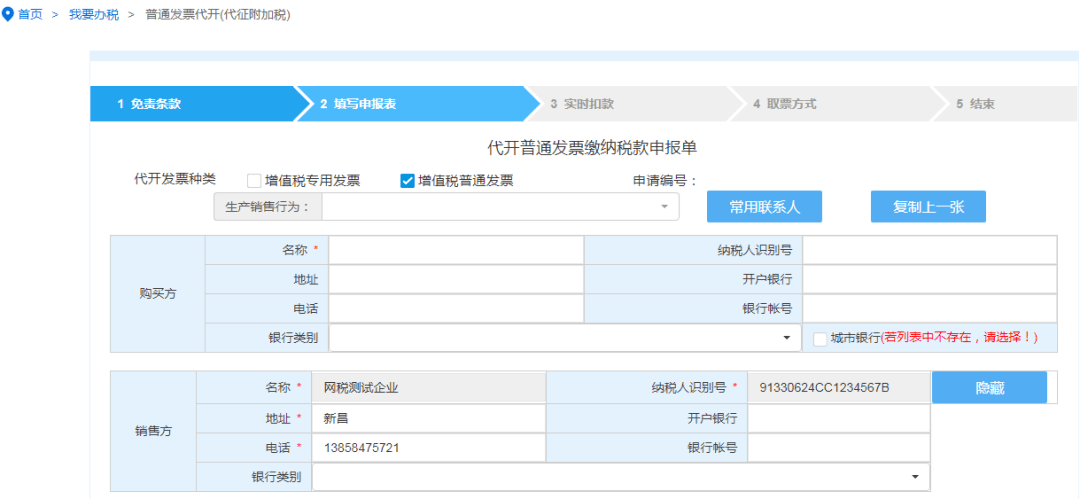This screenshot has height=499, width=1080.
Task: Select step 2 填写申报表
Action: tap(413, 104)
